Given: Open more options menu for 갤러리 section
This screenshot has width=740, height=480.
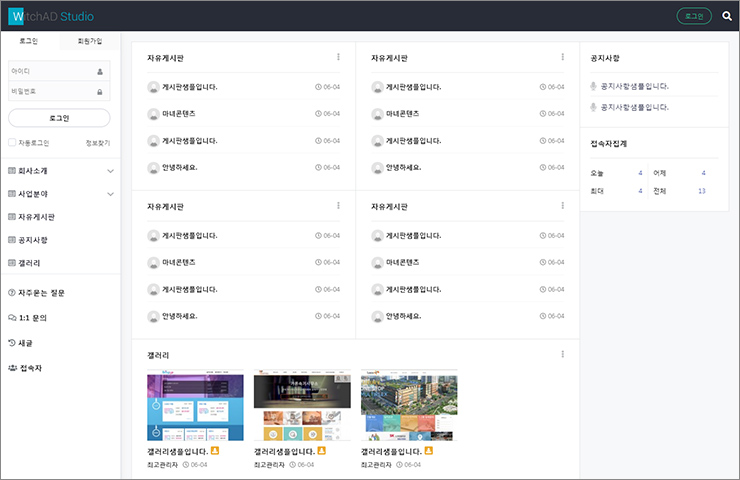Looking at the screenshot, I should pyautogui.click(x=563, y=354).
